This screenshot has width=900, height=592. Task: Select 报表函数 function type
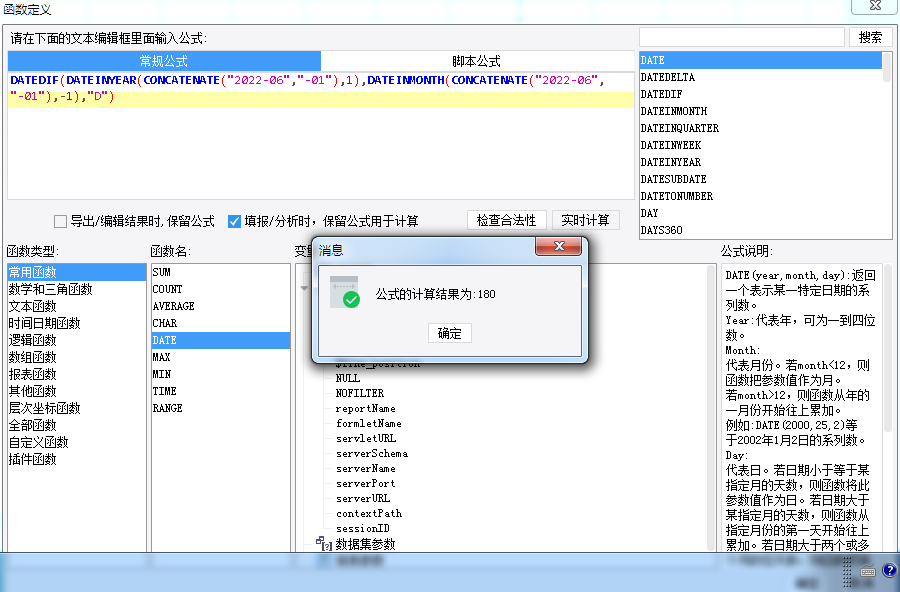pos(77,374)
